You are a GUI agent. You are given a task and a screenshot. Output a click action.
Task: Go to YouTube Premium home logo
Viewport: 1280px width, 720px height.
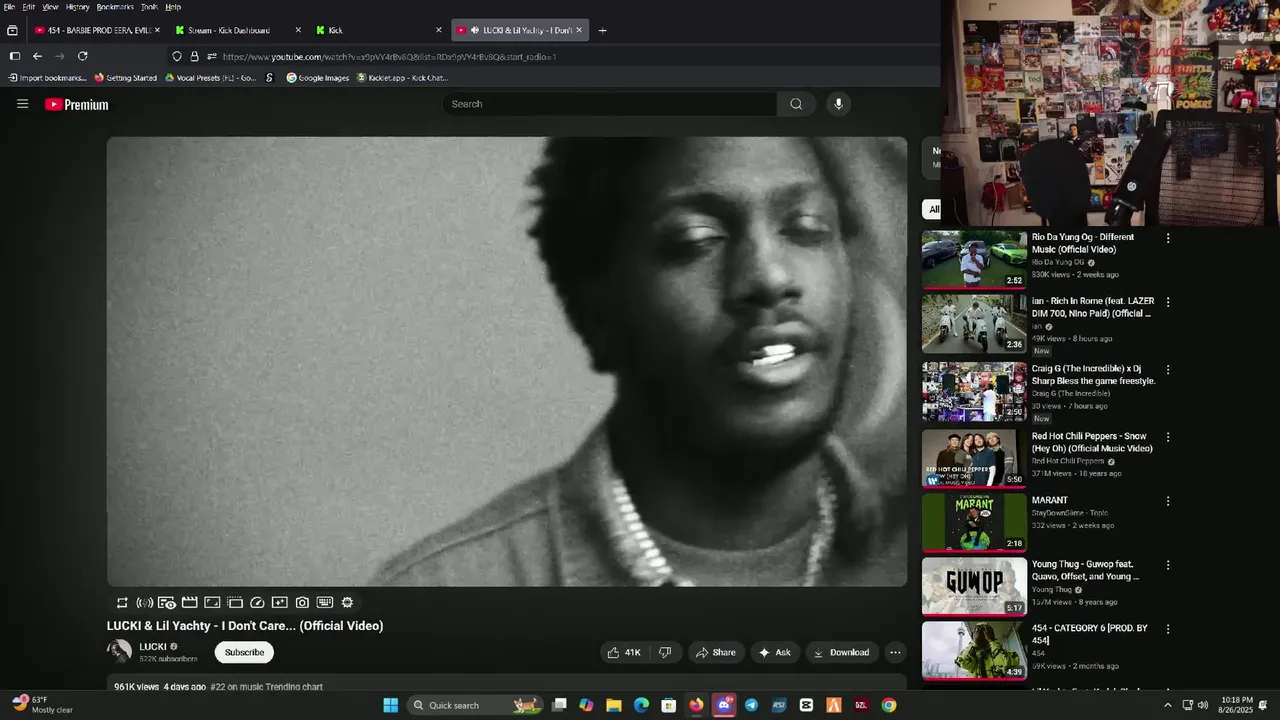pos(76,104)
